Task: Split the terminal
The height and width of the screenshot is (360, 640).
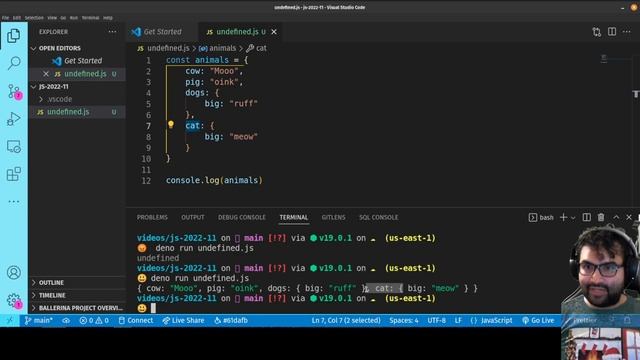Action: [x=587, y=218]
